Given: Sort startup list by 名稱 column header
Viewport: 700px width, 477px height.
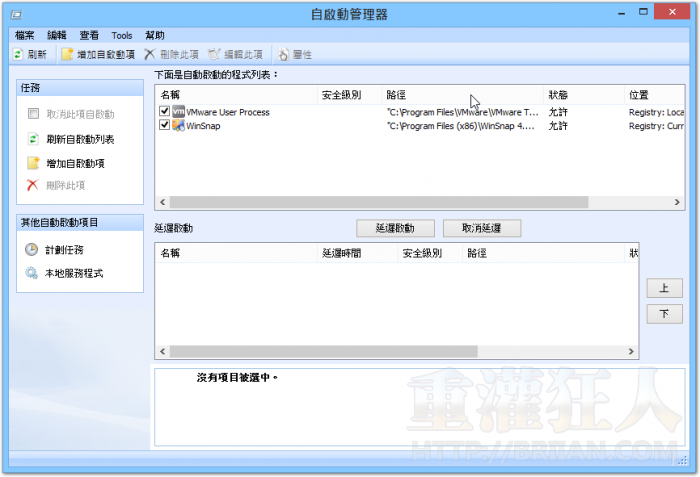Looking at the screenshot, I should [x=170, y=95].
